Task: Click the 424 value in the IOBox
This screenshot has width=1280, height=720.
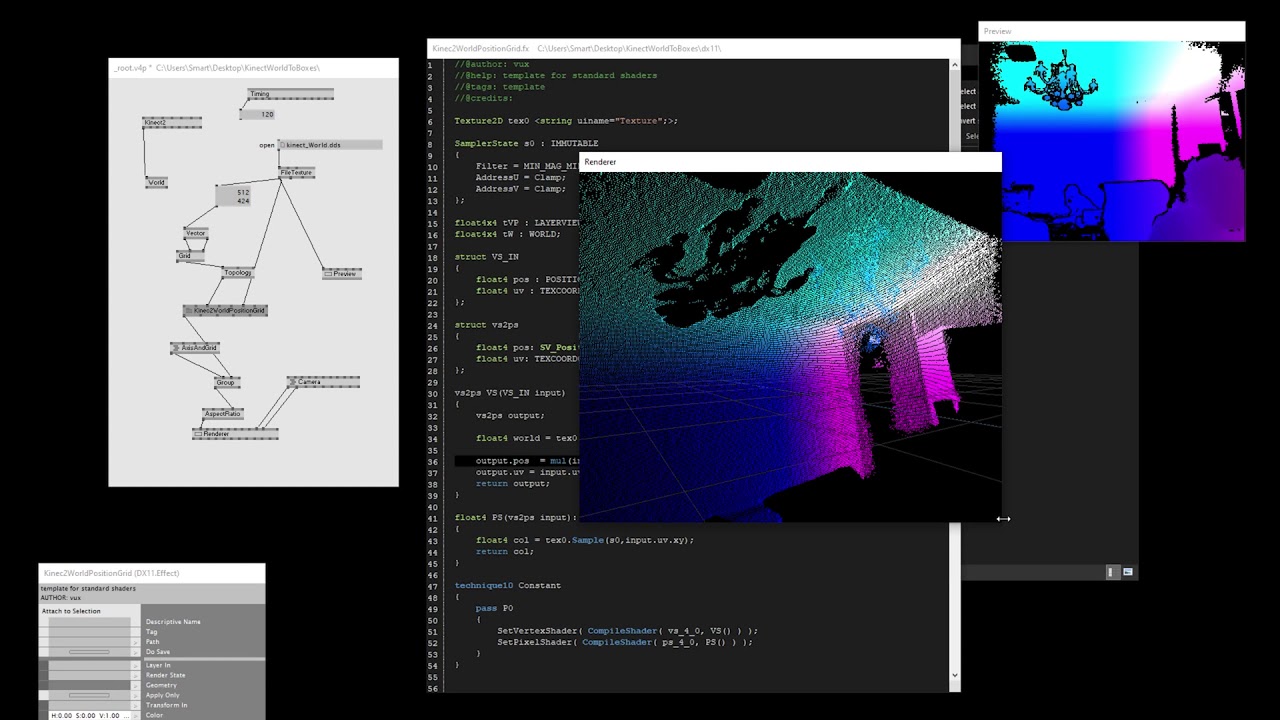Action: point(243,201)
